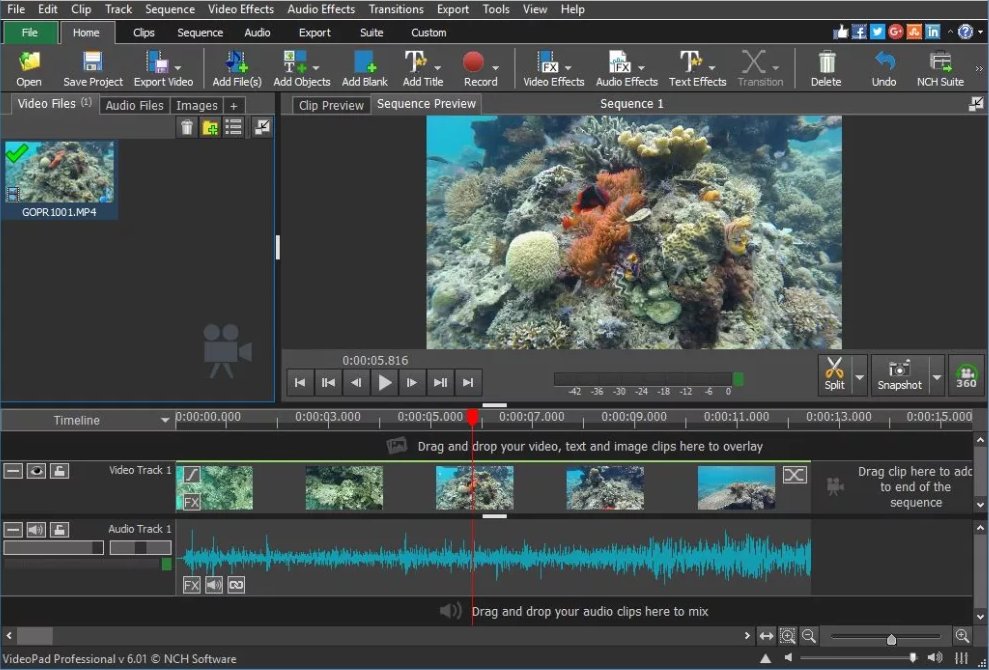989x670 pixels.
Task: Switch to the Clip Preview tab
Action: click(331, 105)
